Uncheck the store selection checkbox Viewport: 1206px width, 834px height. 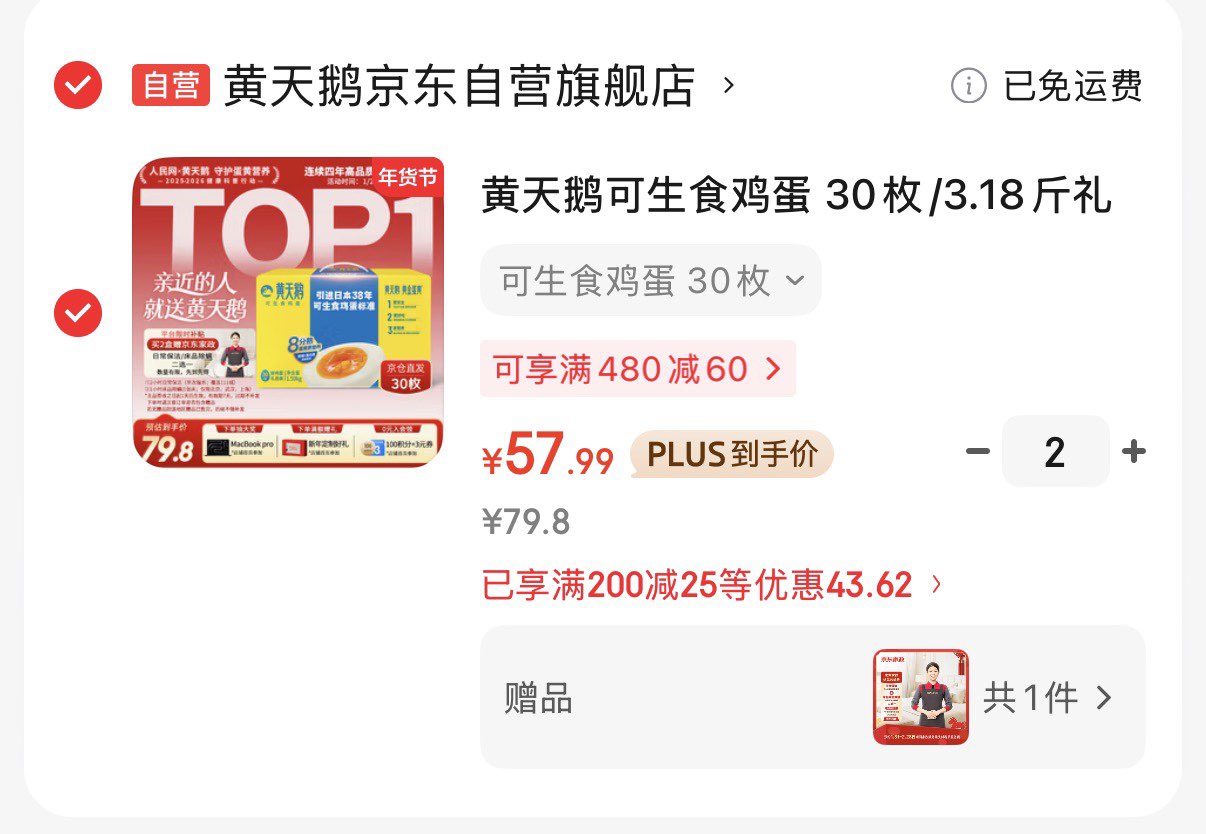pos(77,85)
